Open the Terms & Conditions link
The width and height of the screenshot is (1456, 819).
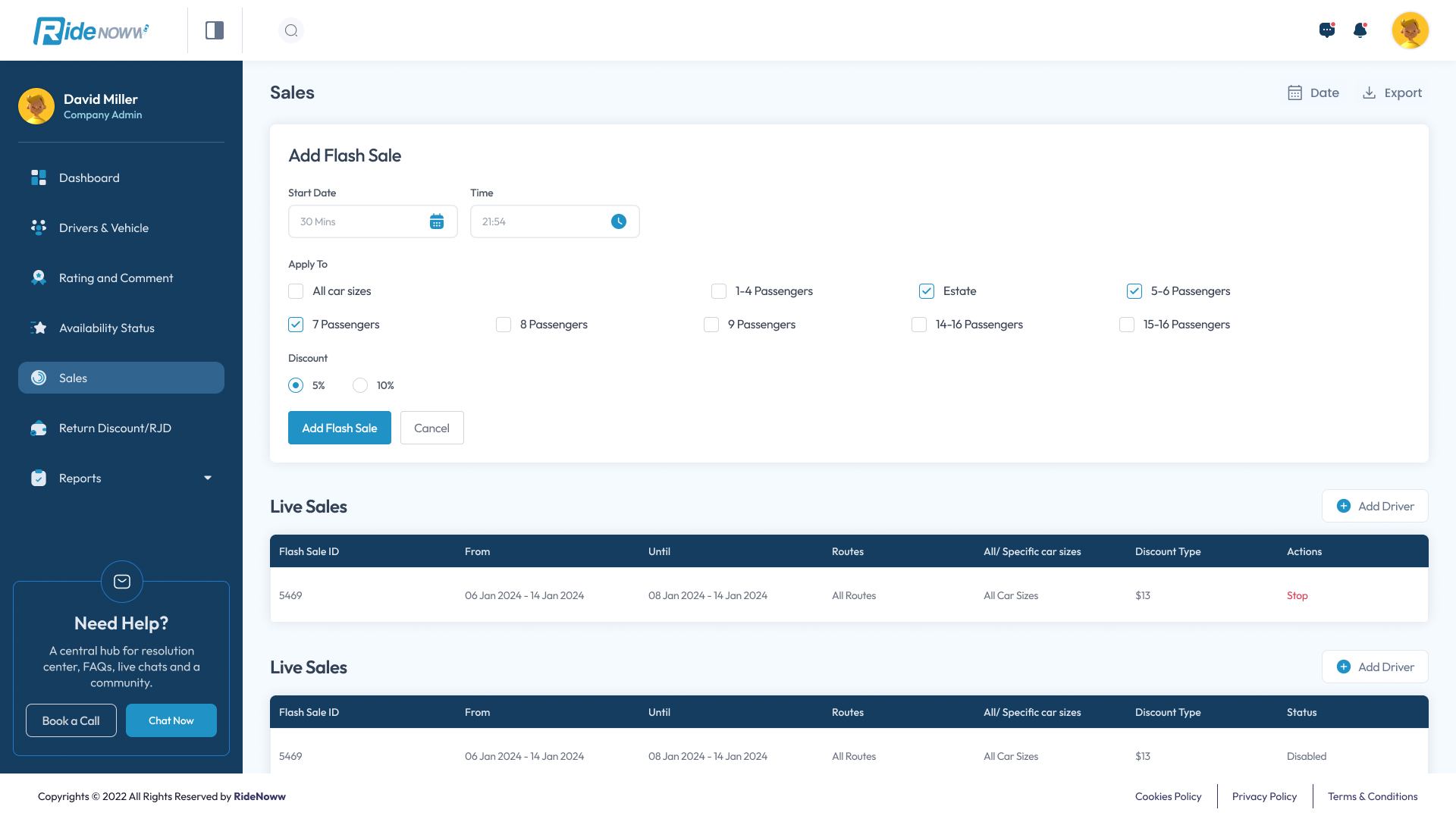(1373, 796)
